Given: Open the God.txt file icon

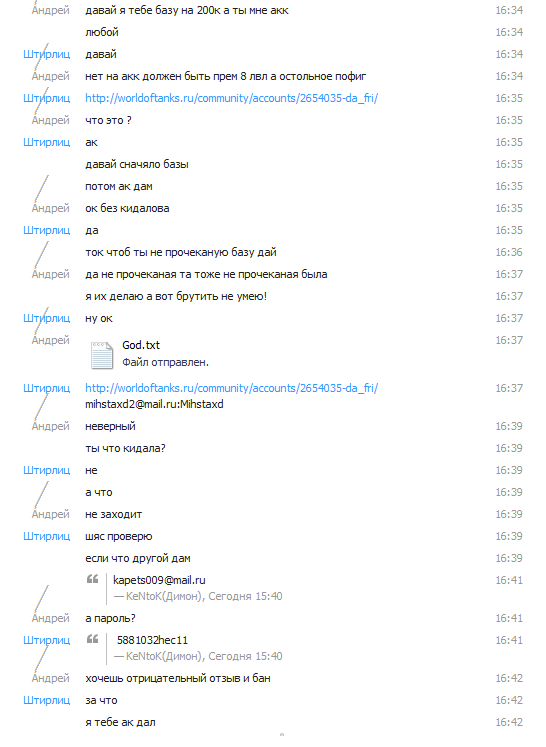Looking at the screenshot, I should tap(101, 355).
